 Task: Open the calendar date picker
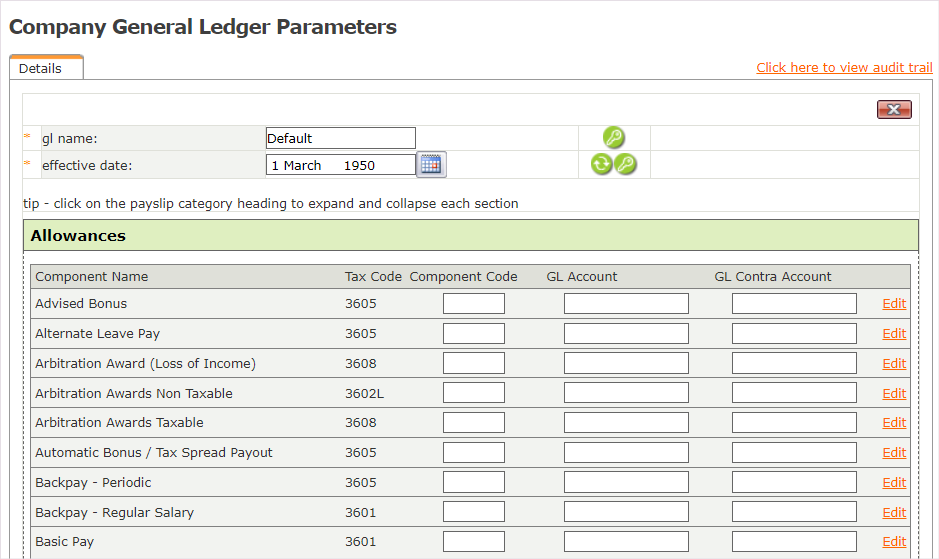(x=431, y=165)
